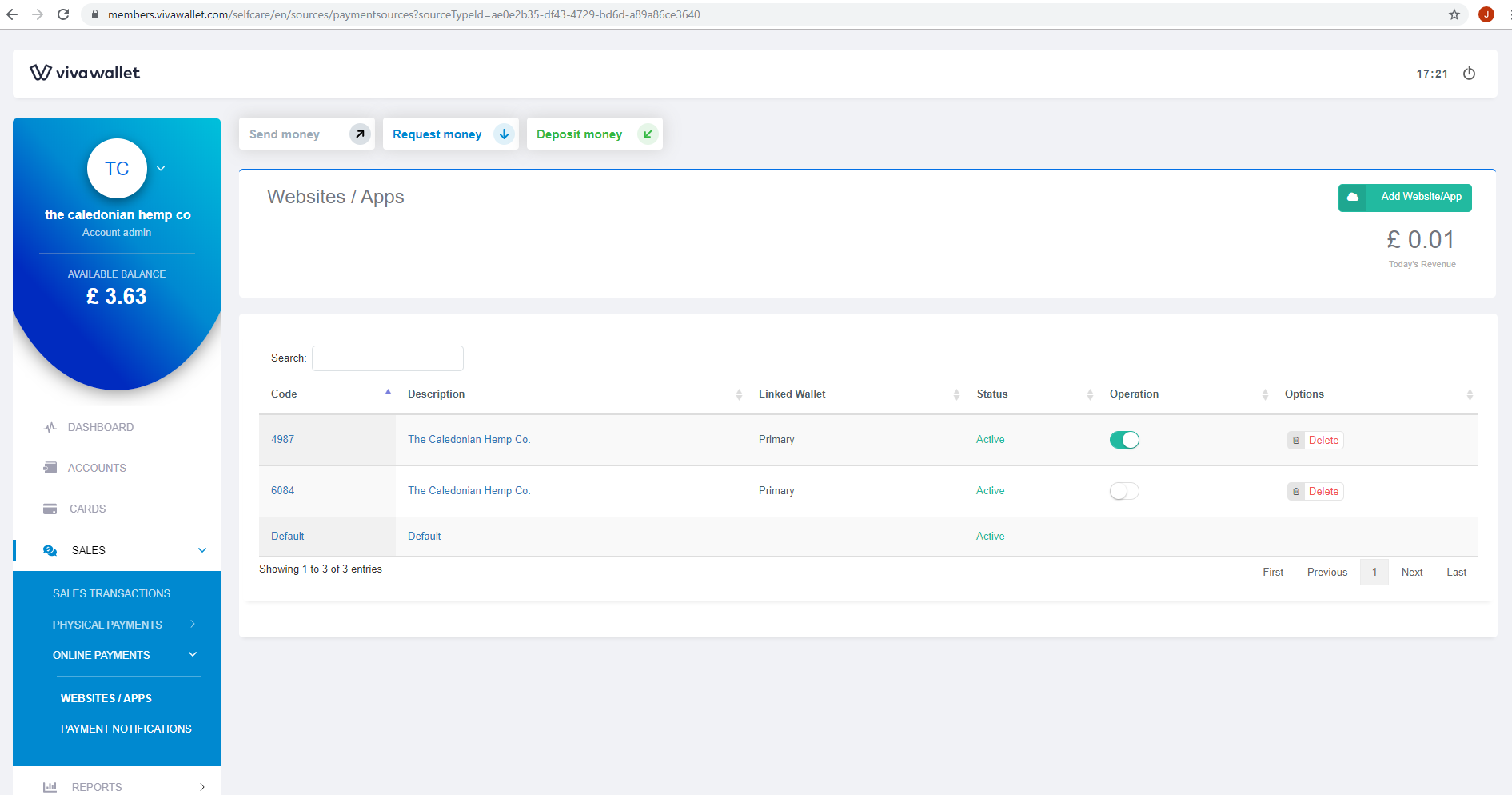Open the Dashboard section icon
Image resolution: width=1512 pixels, height=795 pixels.
pos(50,427)
